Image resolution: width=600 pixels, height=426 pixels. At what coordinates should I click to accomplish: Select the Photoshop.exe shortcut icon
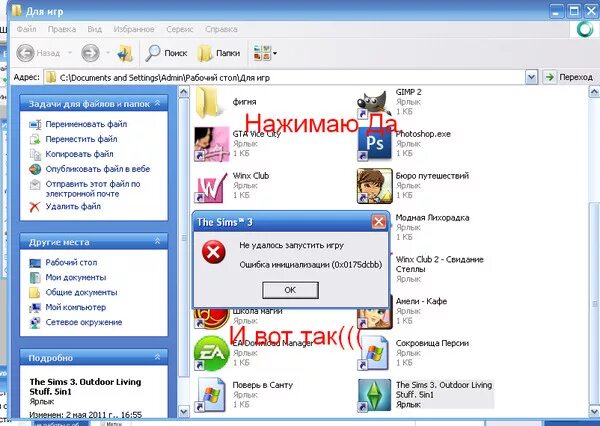click(x=374, y=144)
